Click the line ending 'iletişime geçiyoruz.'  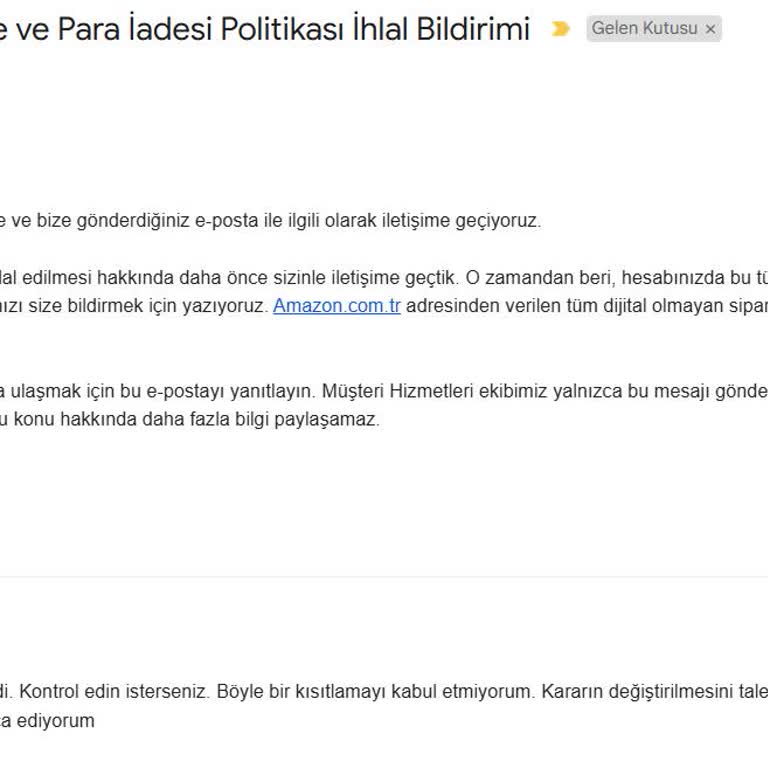(270, 220)
